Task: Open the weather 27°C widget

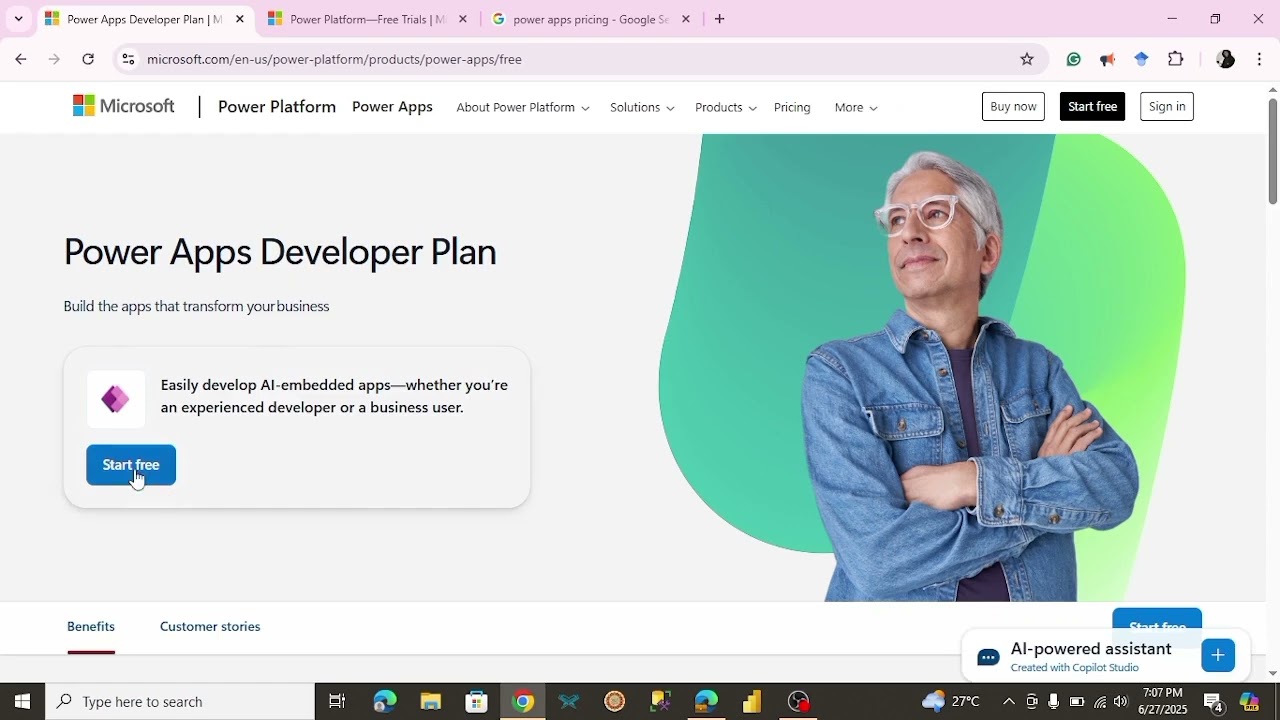Action: pyautogui.click(x=950, y=701)
